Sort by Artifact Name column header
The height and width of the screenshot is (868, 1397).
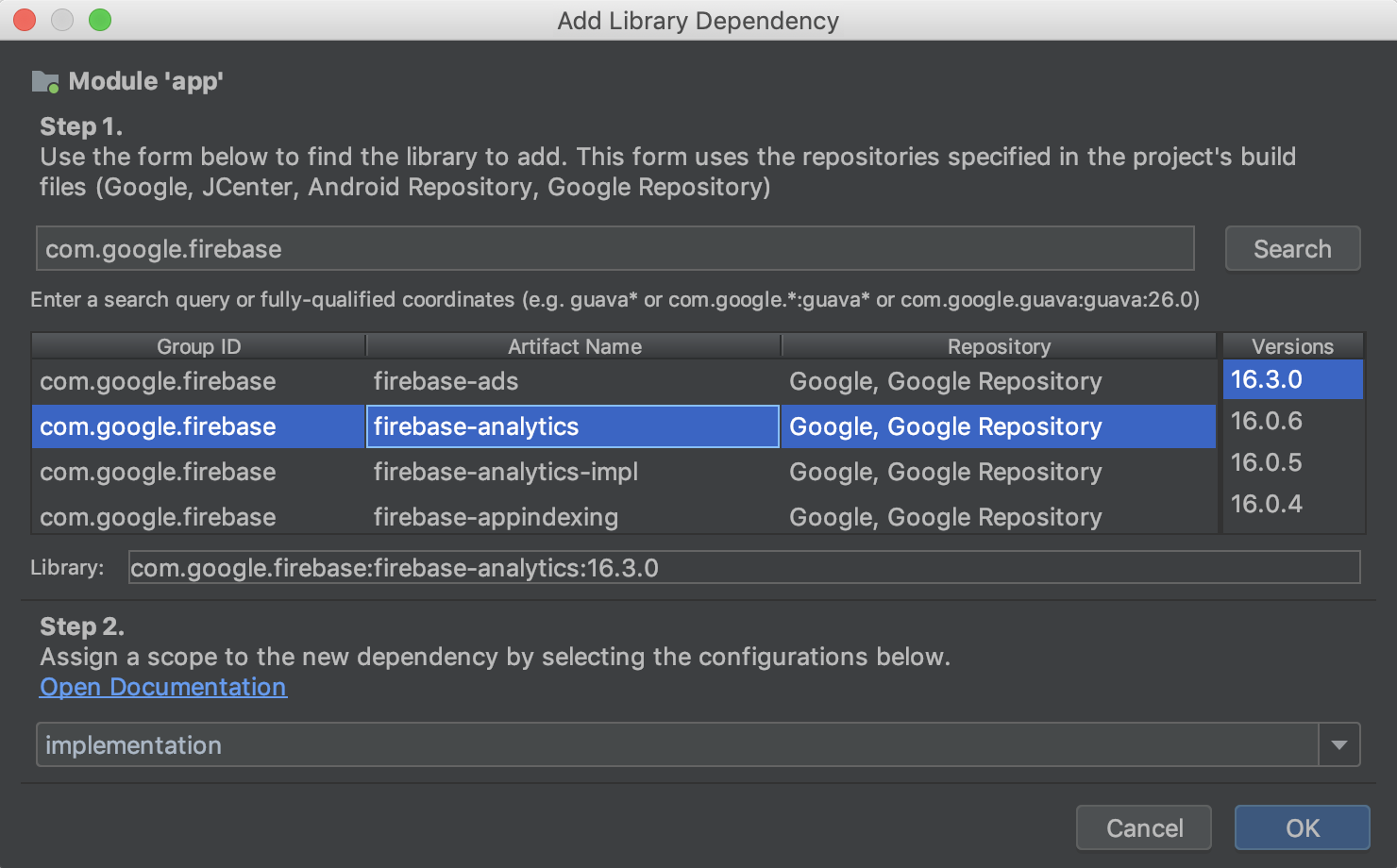(574, 346)
